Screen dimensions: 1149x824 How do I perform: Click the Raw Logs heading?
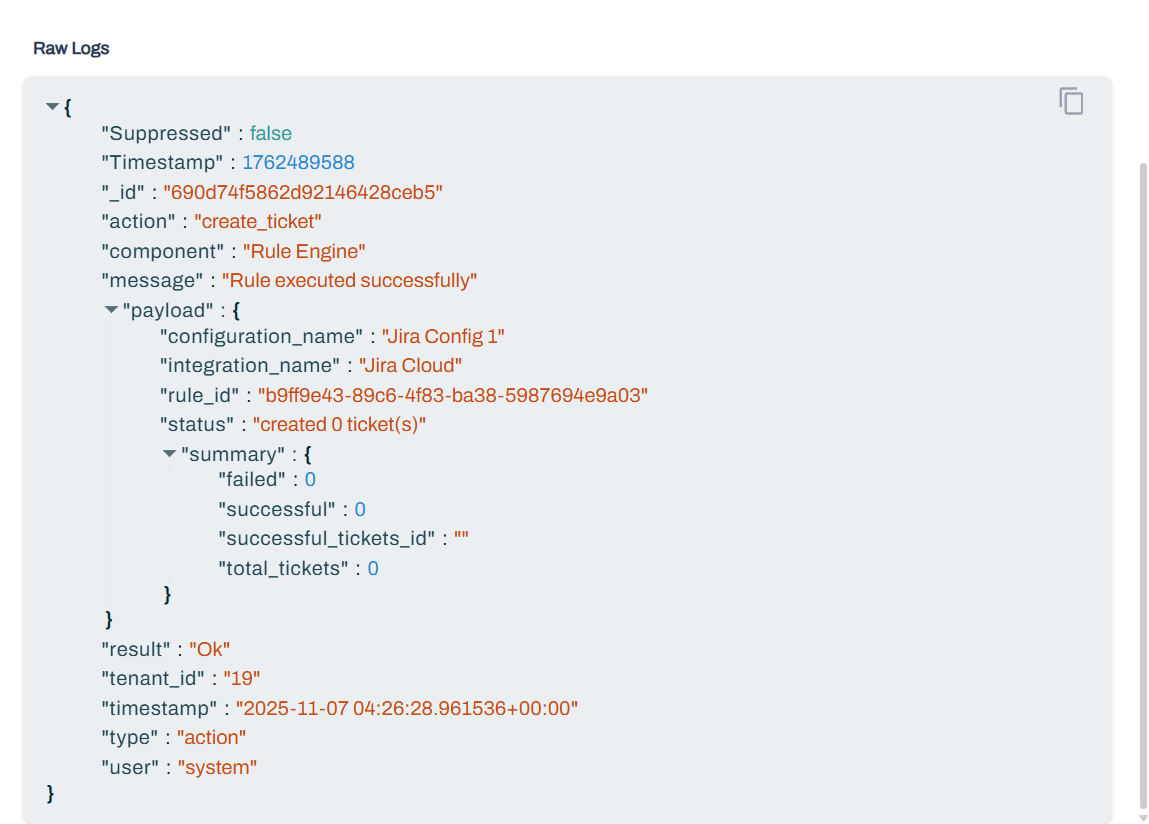point(71,48)
